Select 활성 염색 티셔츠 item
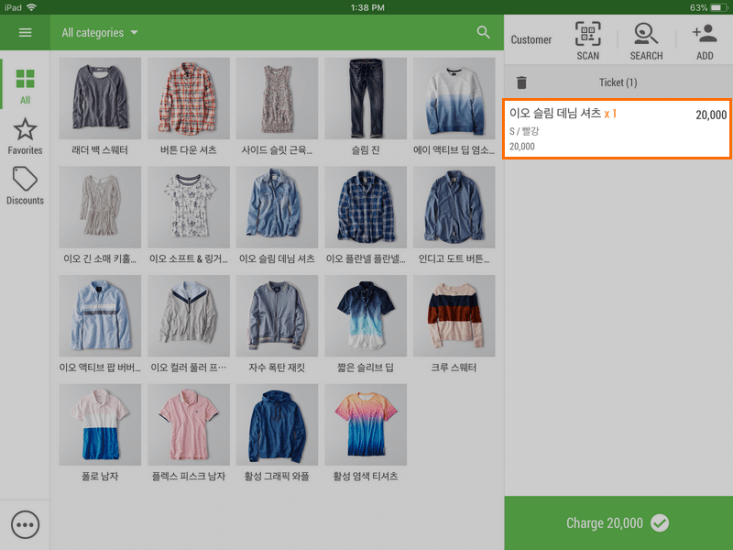This screenshot has height=550, width=733. (366, 433)
